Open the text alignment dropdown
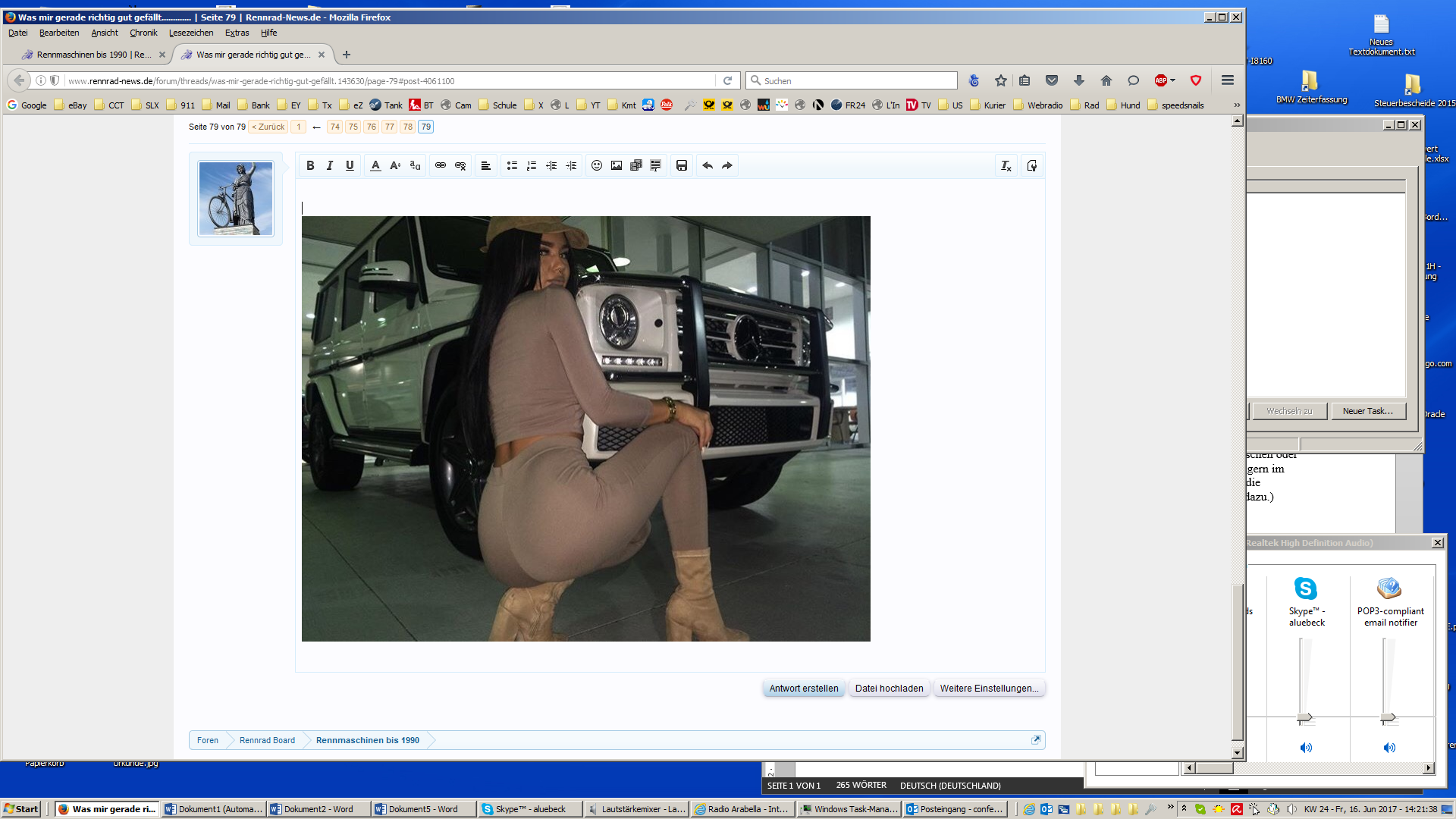This screenshot has height=819, width=1456. point(486,165)
